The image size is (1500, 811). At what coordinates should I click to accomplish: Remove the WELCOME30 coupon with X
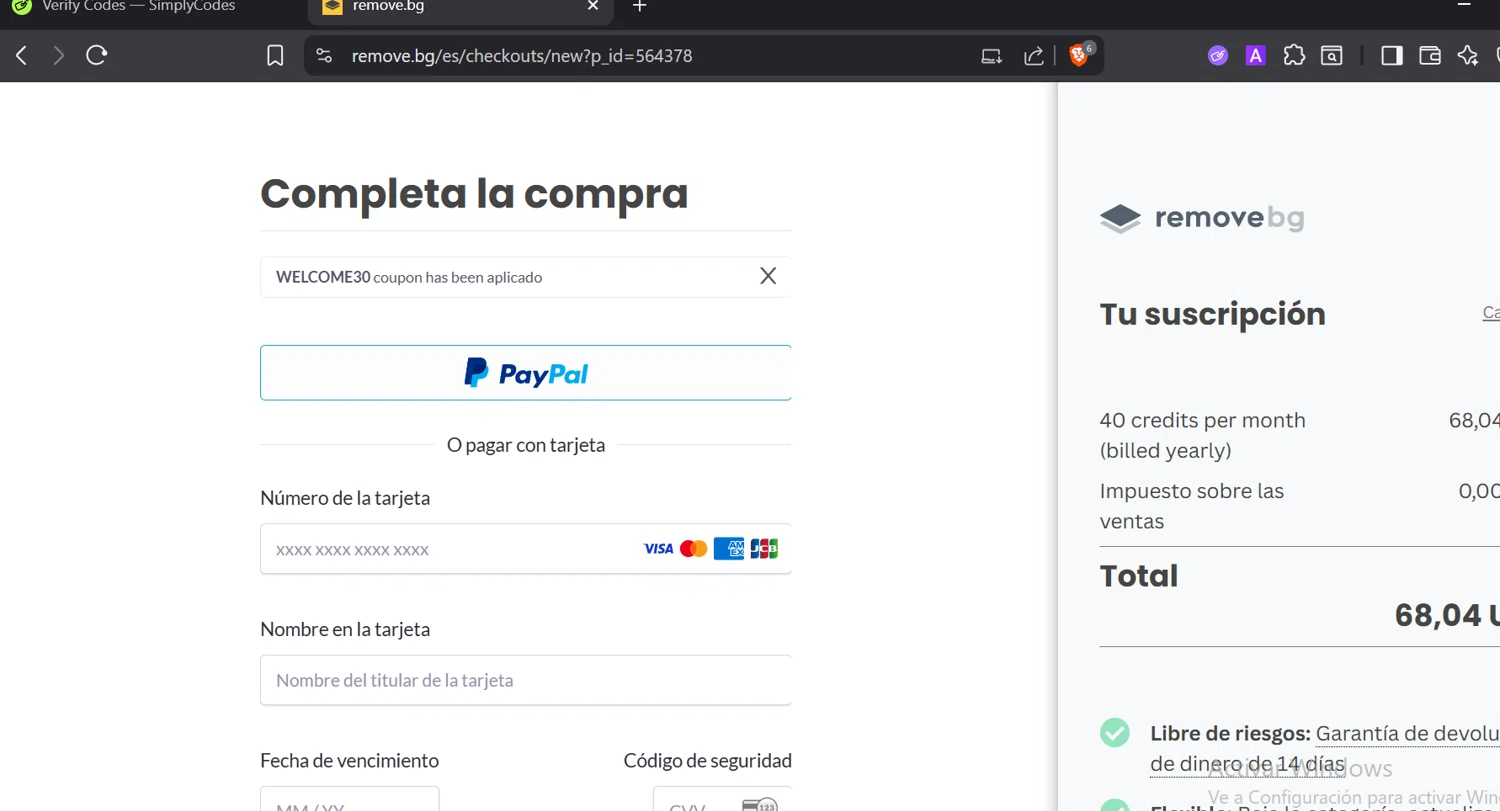768,276
